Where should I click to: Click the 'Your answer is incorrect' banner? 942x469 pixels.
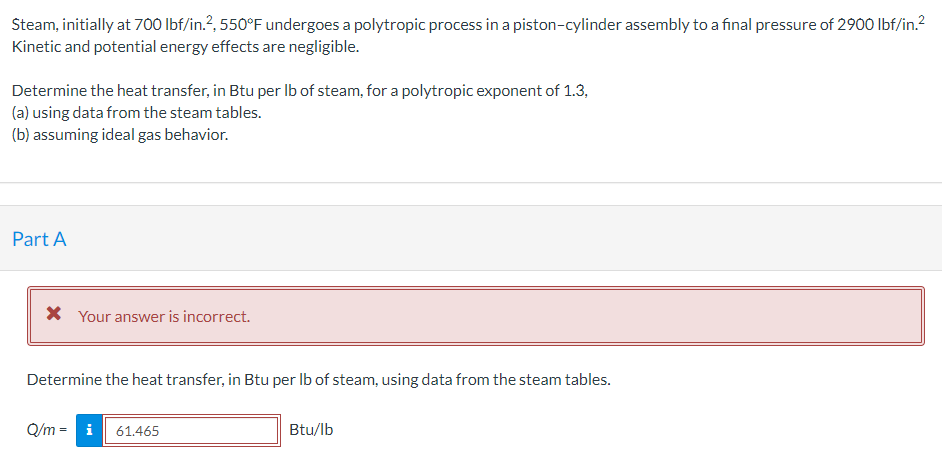pos(475,316)
